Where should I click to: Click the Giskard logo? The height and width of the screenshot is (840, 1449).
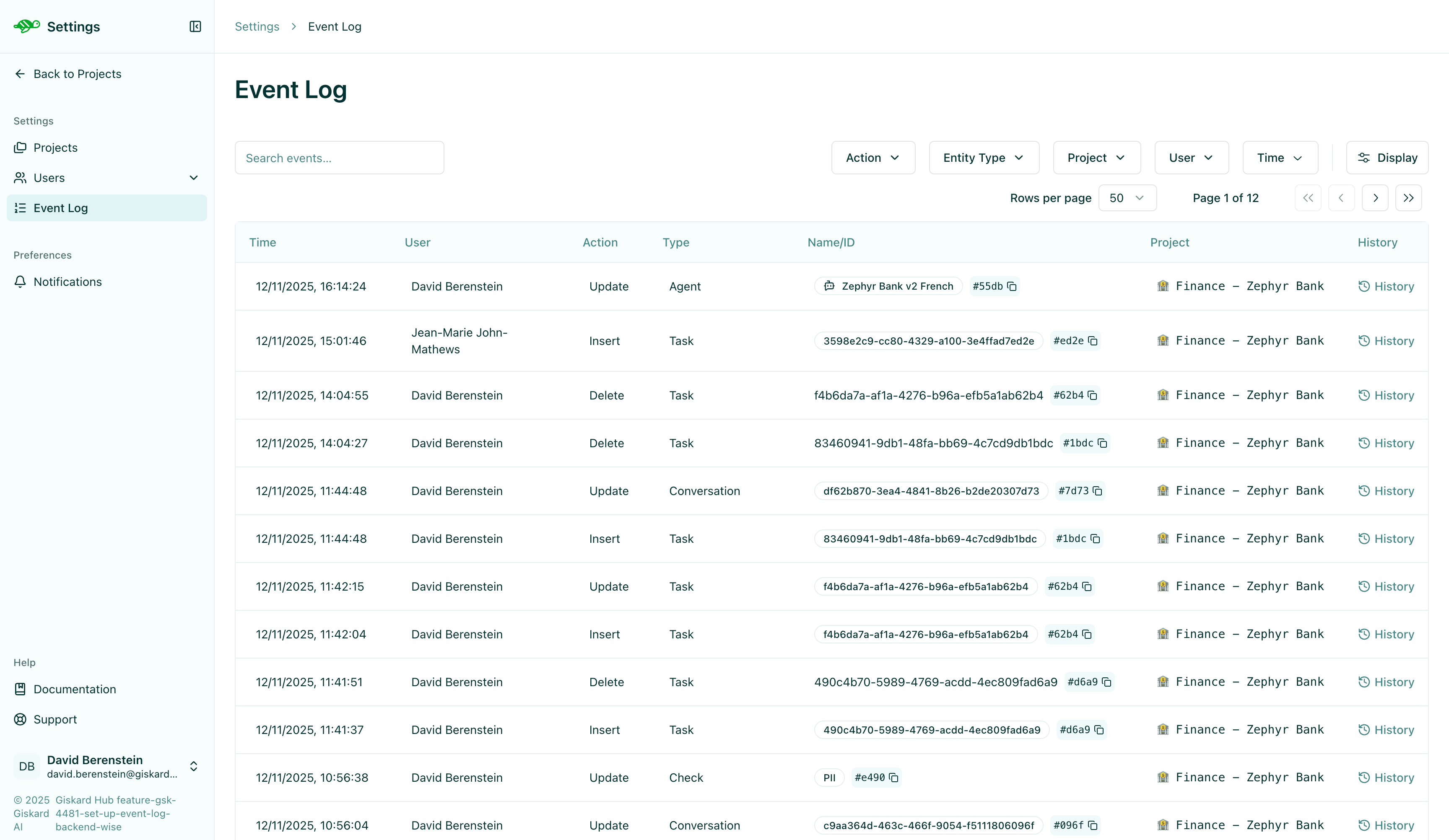pyautogui.click(x=26, y=26)
